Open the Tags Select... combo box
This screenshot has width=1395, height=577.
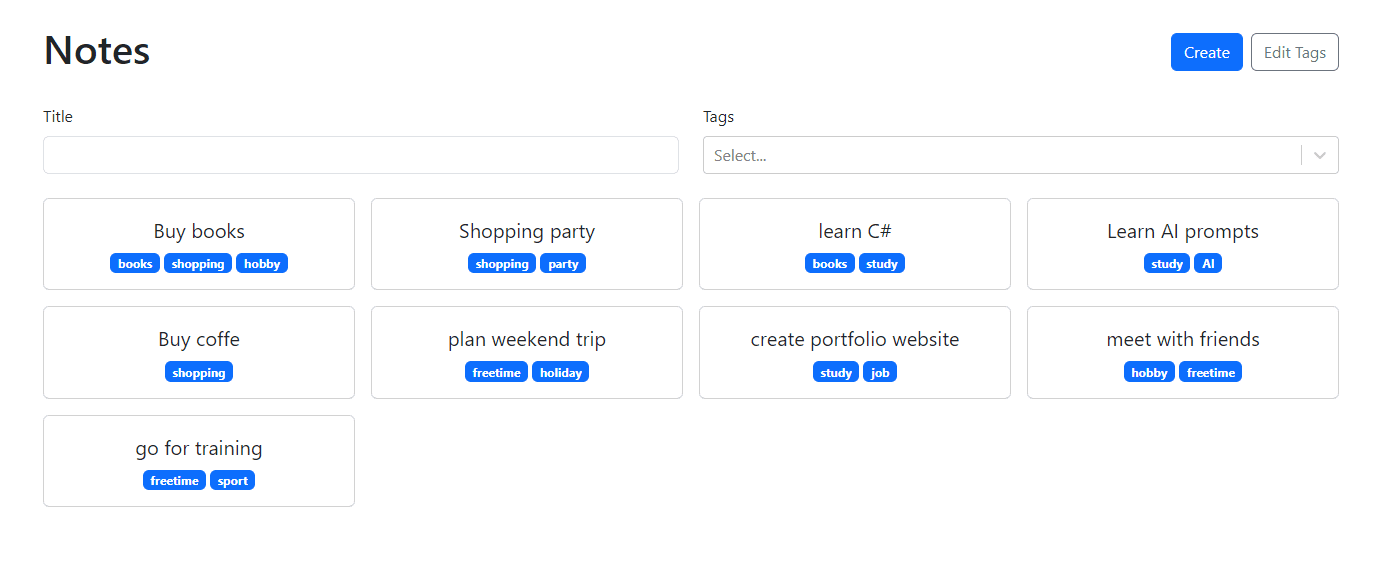[1000, 155]
